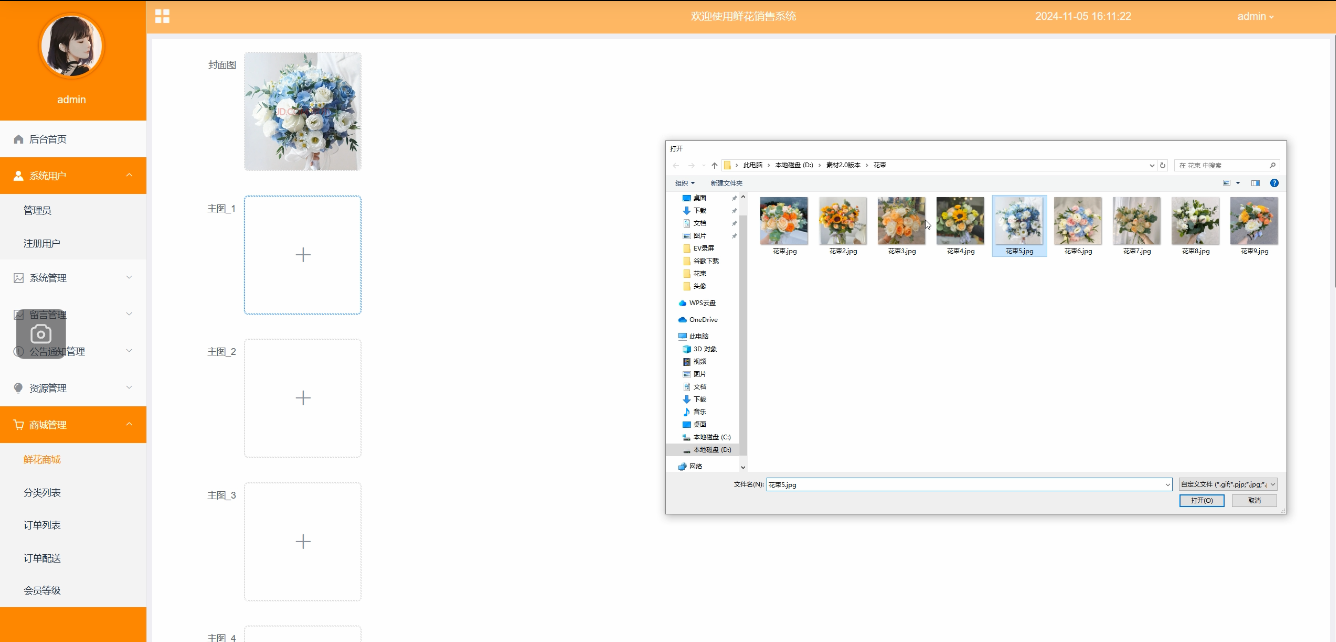
Task: Open 管理员 in the sidebar
Action: [38, 210]
